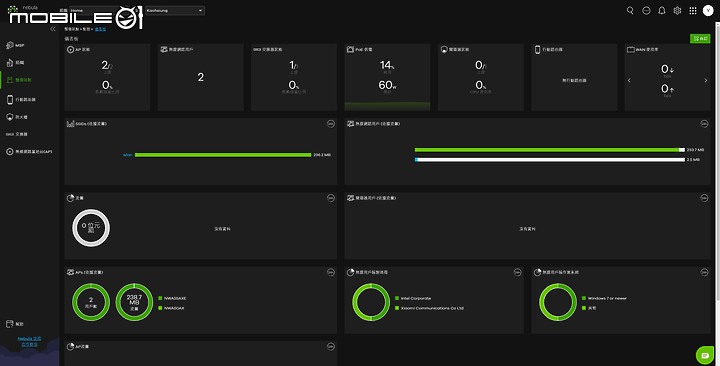Open the notifications bell
The image size is (720, 366).
(662, 11)
